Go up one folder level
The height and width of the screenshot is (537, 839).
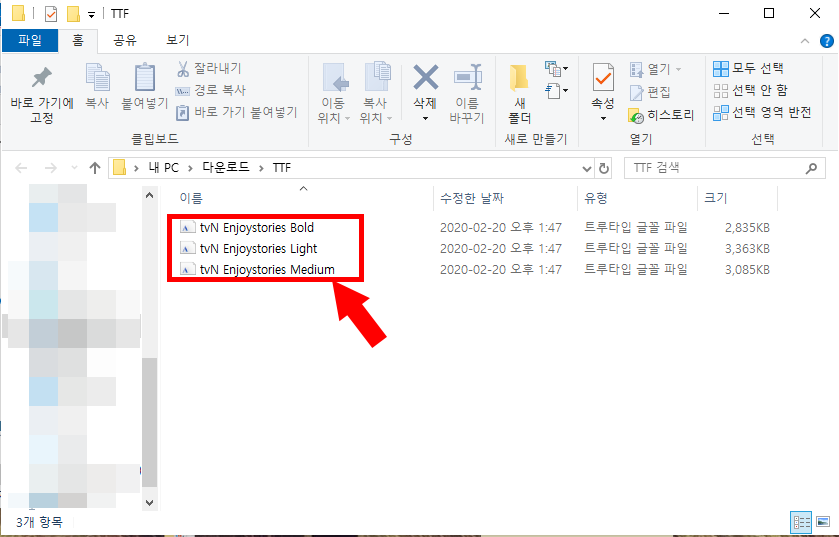click(x=95, y=168)
